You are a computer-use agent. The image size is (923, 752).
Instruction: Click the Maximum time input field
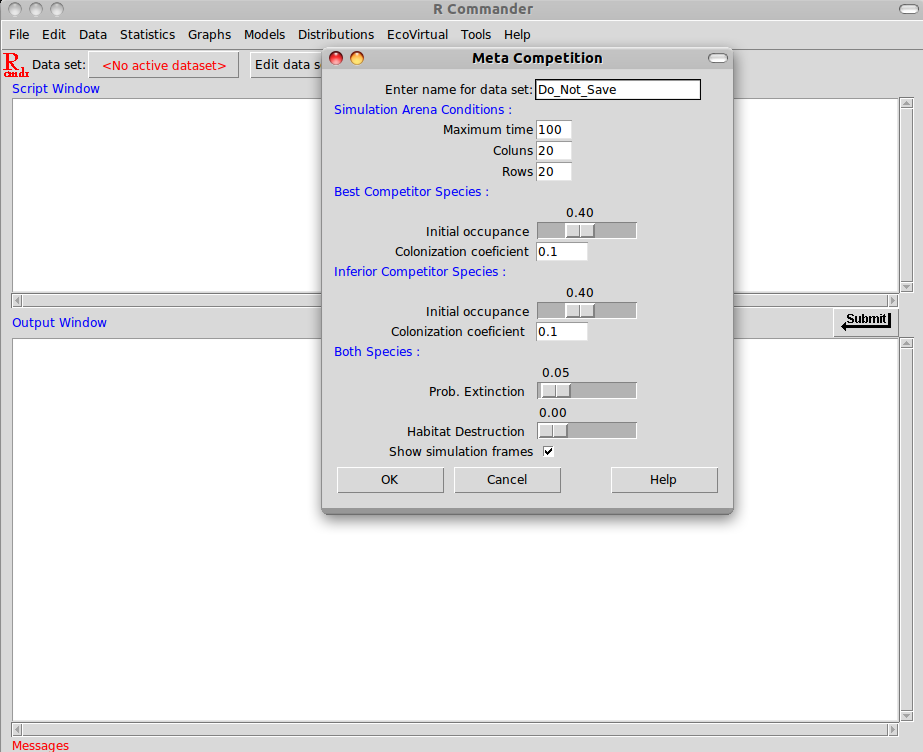554,130
